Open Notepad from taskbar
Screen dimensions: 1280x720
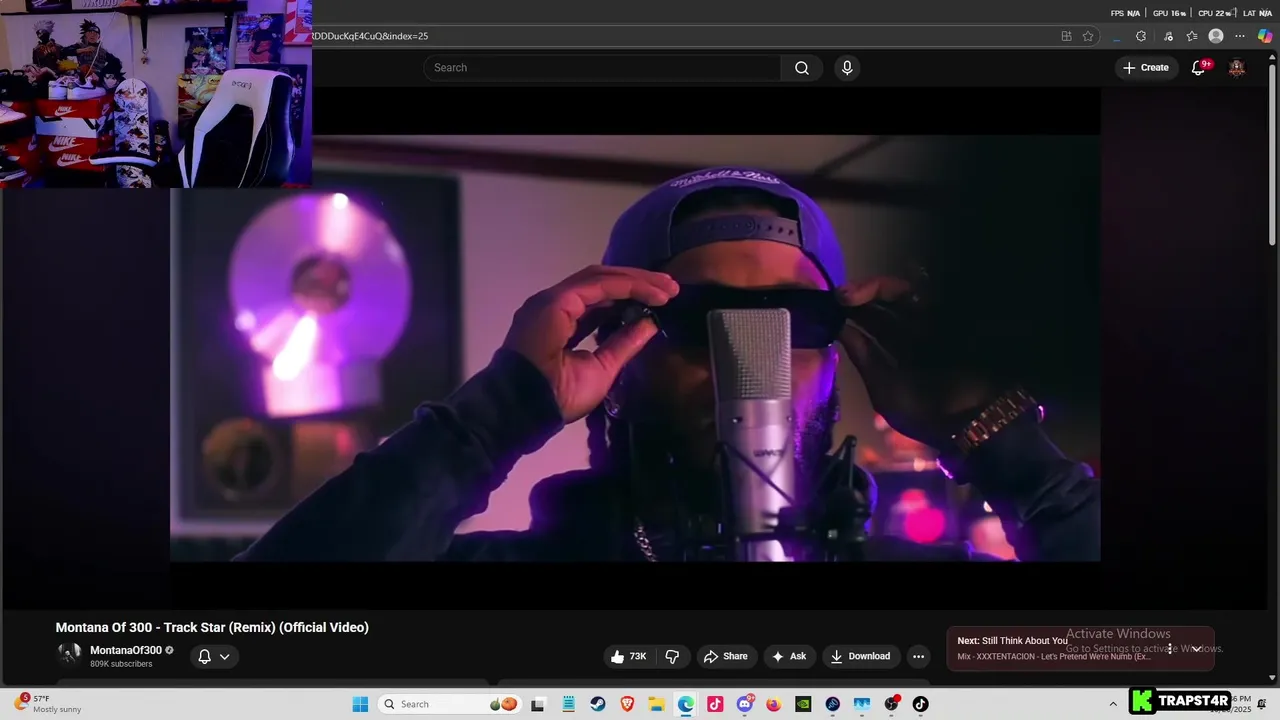[568, 704]
